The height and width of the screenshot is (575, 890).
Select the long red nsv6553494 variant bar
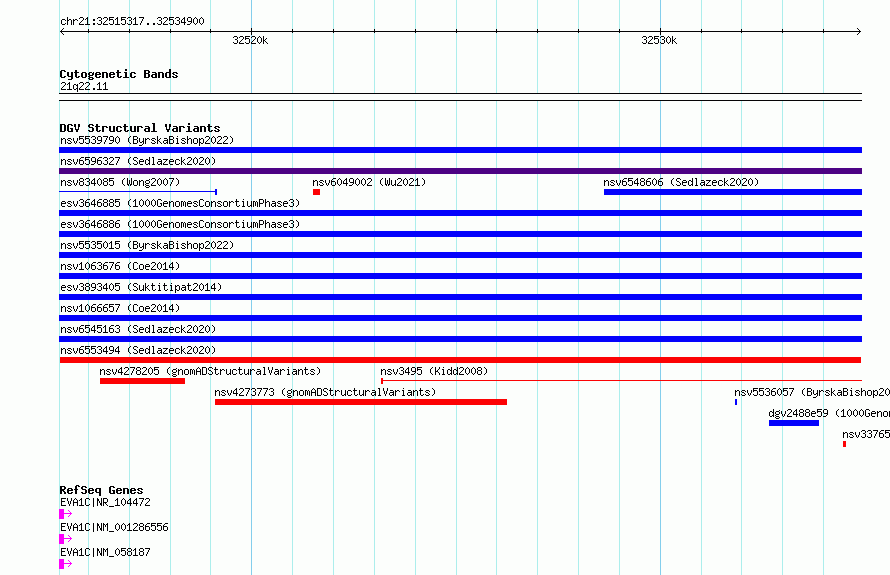point(460,360)
